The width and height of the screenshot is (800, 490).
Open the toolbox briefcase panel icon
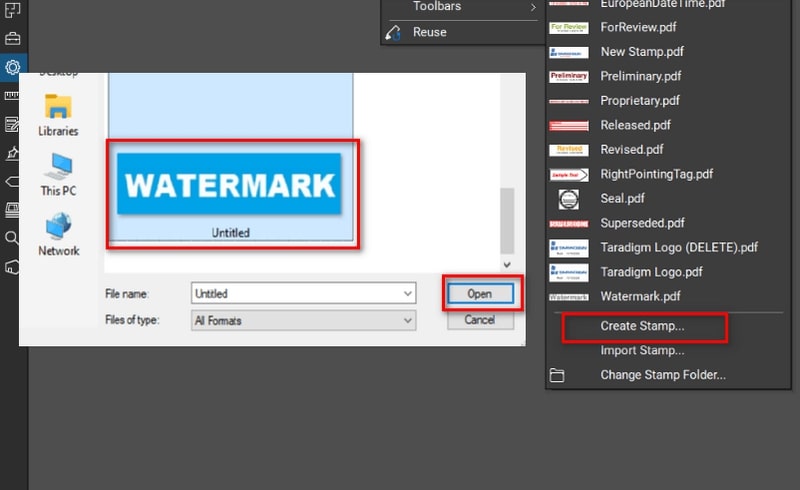point(13,39)
